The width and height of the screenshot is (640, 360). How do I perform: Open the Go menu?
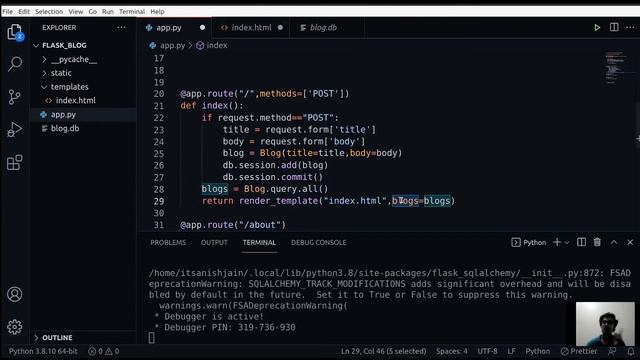pos(93,11)
